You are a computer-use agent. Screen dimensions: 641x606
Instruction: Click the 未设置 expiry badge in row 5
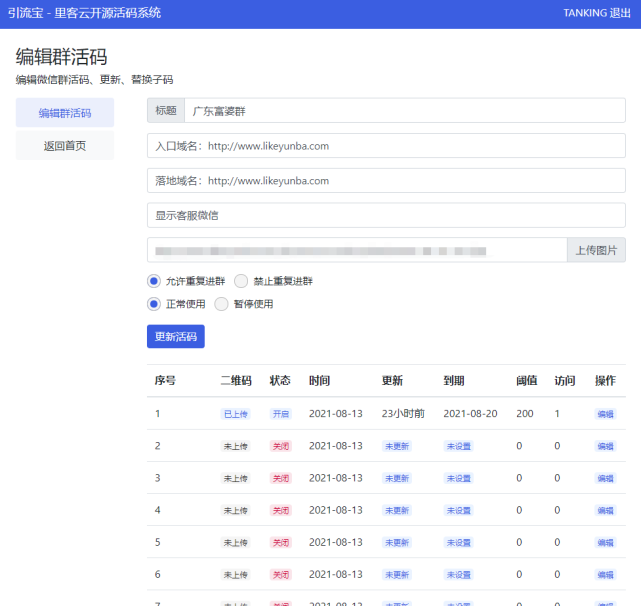(x=458, y=542)
